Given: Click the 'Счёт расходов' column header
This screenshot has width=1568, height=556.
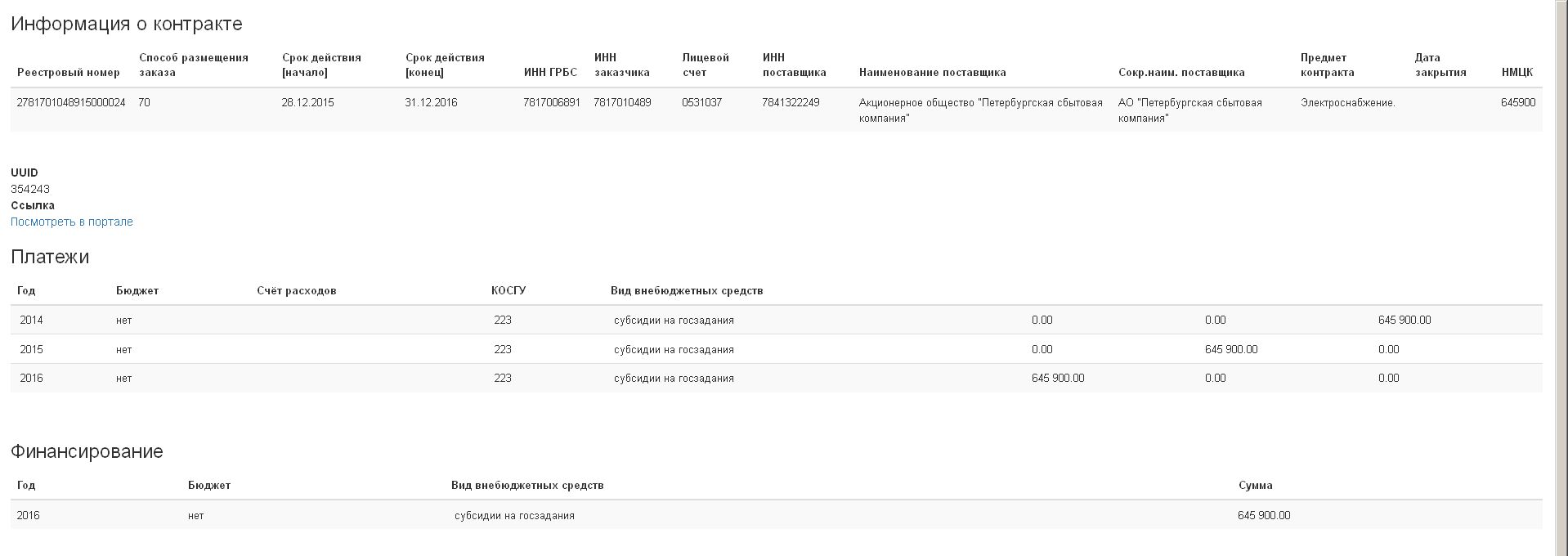Looking at the screenshot, I should point(297,290).
